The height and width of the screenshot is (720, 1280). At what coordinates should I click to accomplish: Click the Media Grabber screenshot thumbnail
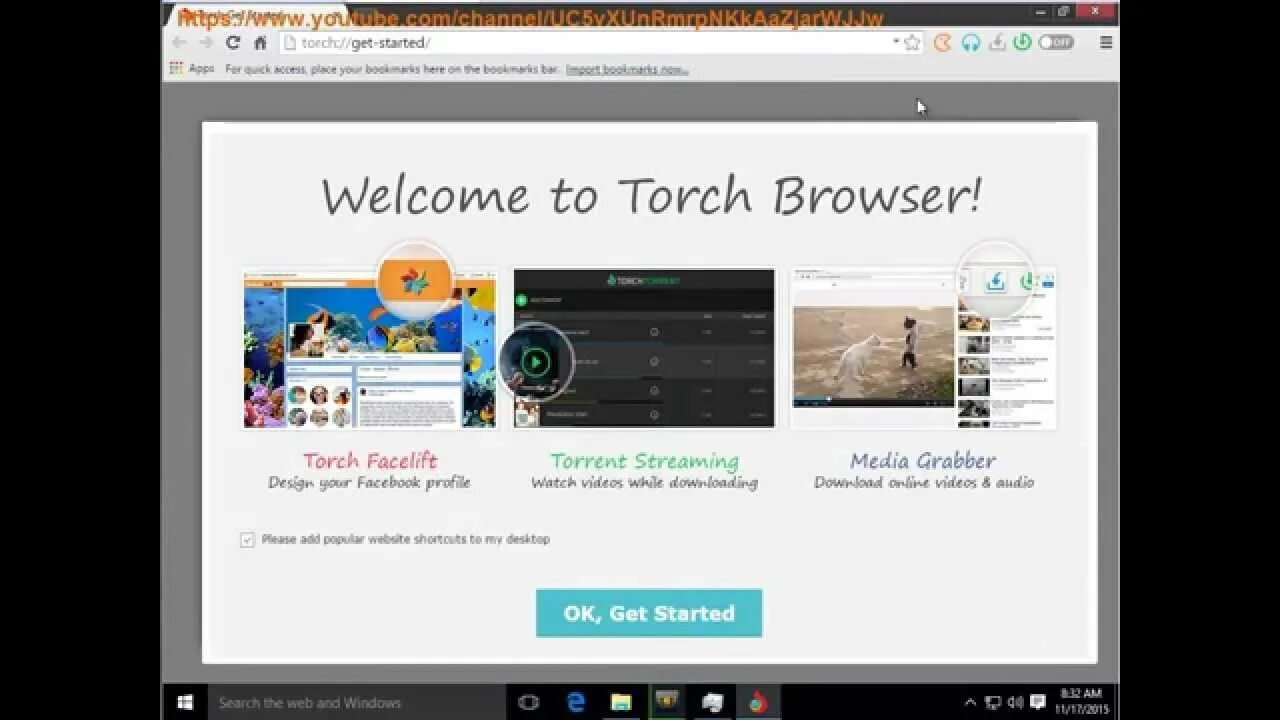pyautogui.click(x=923, y=348)
